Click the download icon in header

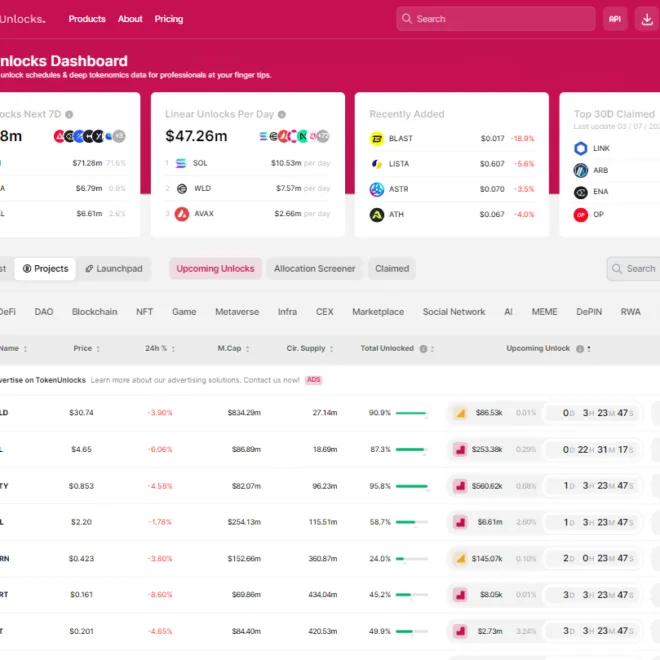click(x=647, y=19)
